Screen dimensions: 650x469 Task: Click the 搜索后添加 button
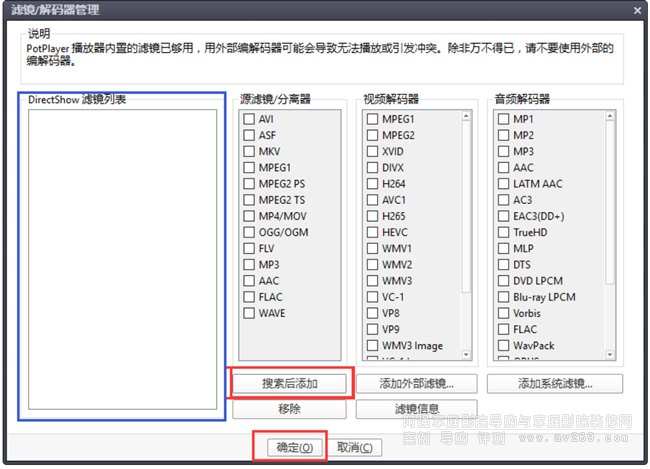click(290, 384)
